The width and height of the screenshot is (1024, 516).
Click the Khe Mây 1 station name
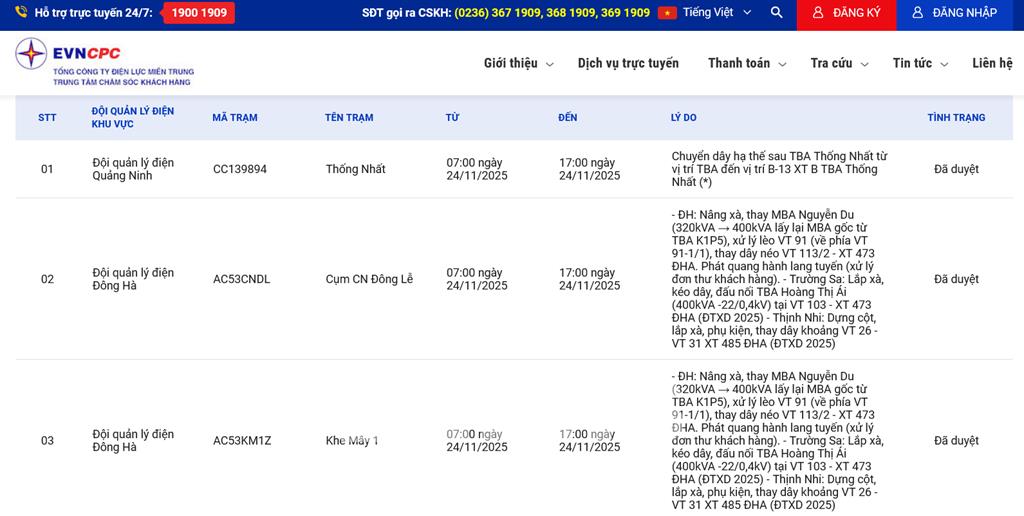coord(352,441)
